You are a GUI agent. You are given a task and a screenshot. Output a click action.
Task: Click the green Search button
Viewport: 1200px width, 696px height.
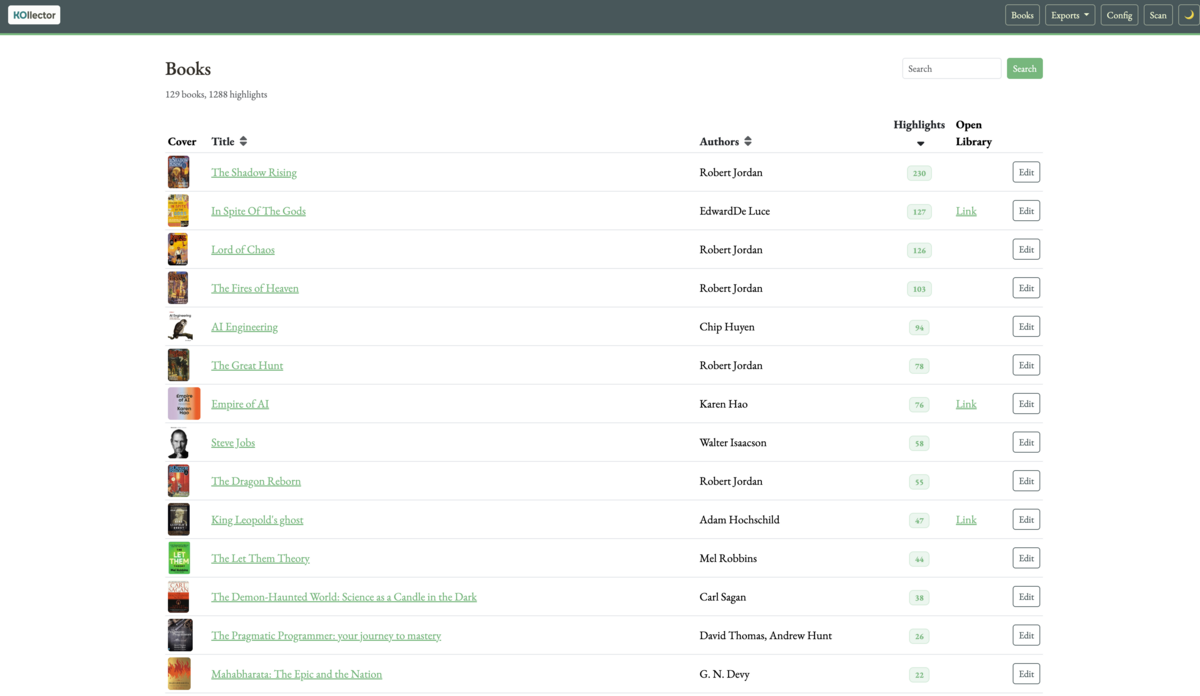point(1024,68)
